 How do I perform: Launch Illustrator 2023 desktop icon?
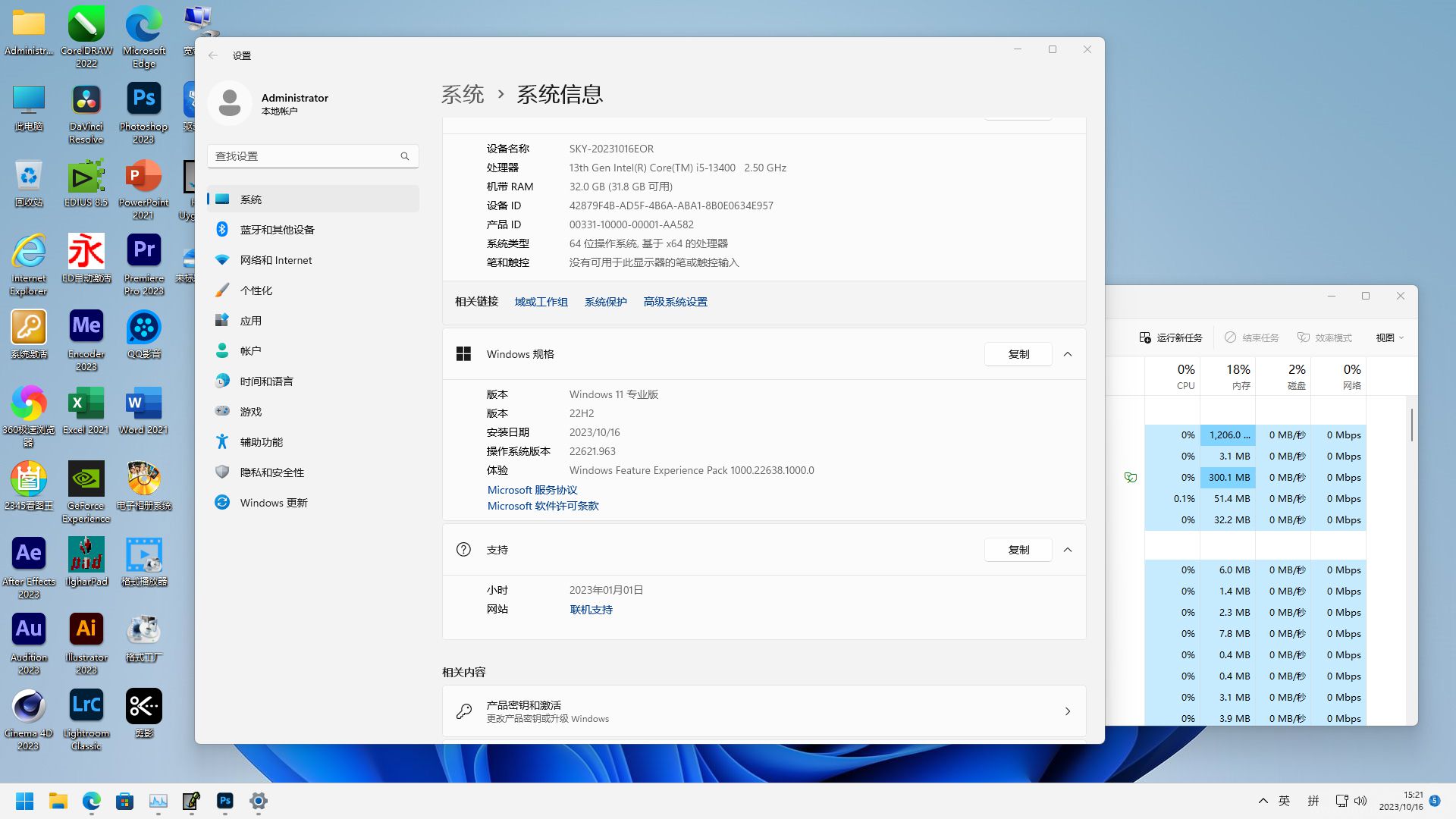pos(86,643)
